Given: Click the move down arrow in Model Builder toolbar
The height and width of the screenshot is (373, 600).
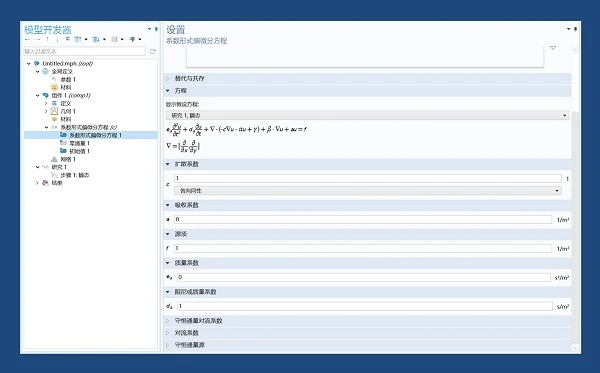Looking at the screenshot, I should (x=57, y=39).
